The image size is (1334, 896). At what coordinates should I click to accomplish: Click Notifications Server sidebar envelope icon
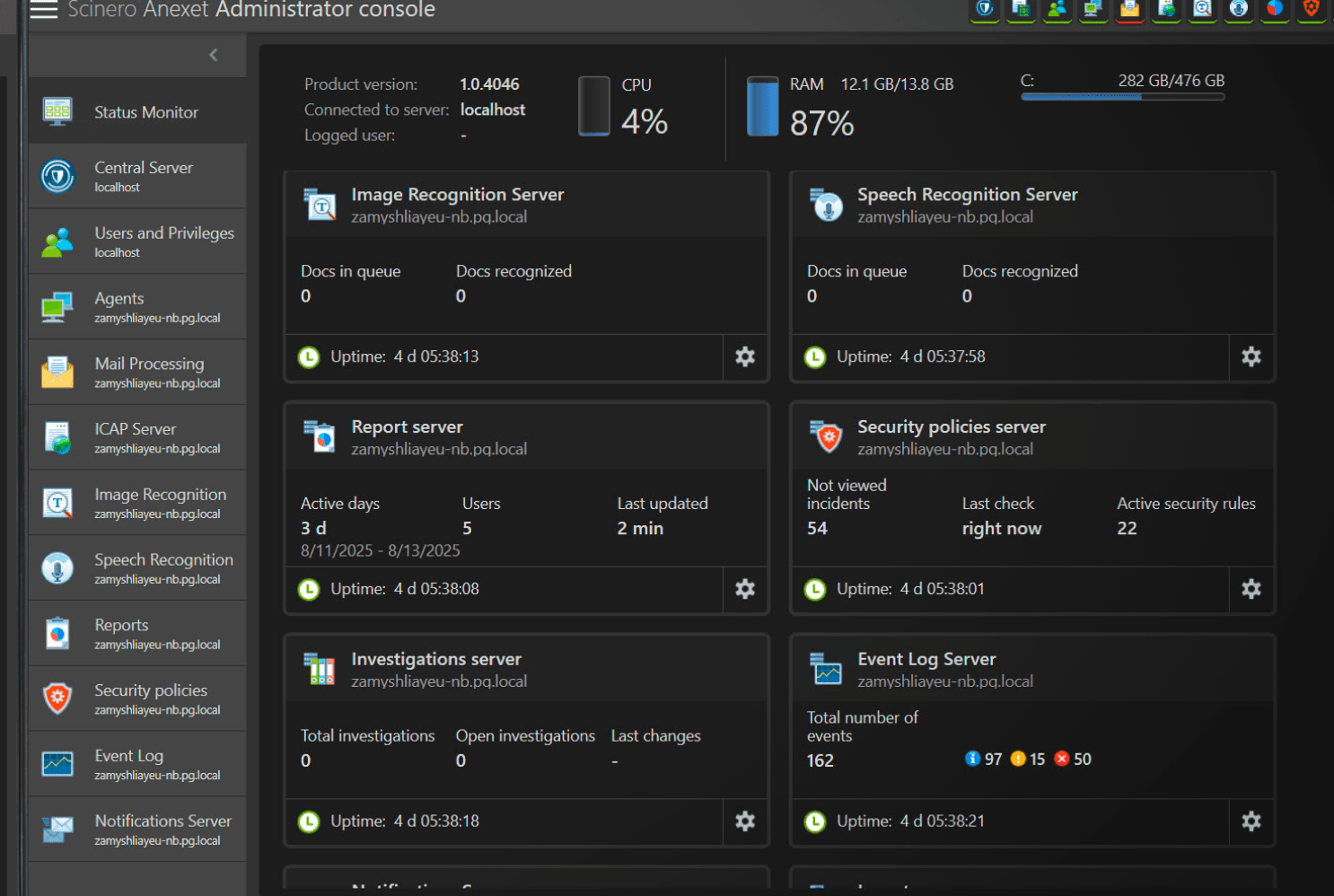coord(57,830)
